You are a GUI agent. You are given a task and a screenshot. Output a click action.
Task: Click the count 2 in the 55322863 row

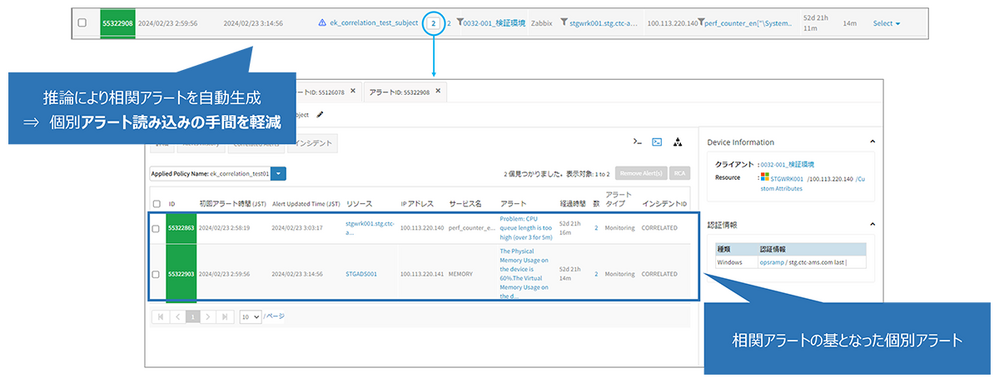596,228
